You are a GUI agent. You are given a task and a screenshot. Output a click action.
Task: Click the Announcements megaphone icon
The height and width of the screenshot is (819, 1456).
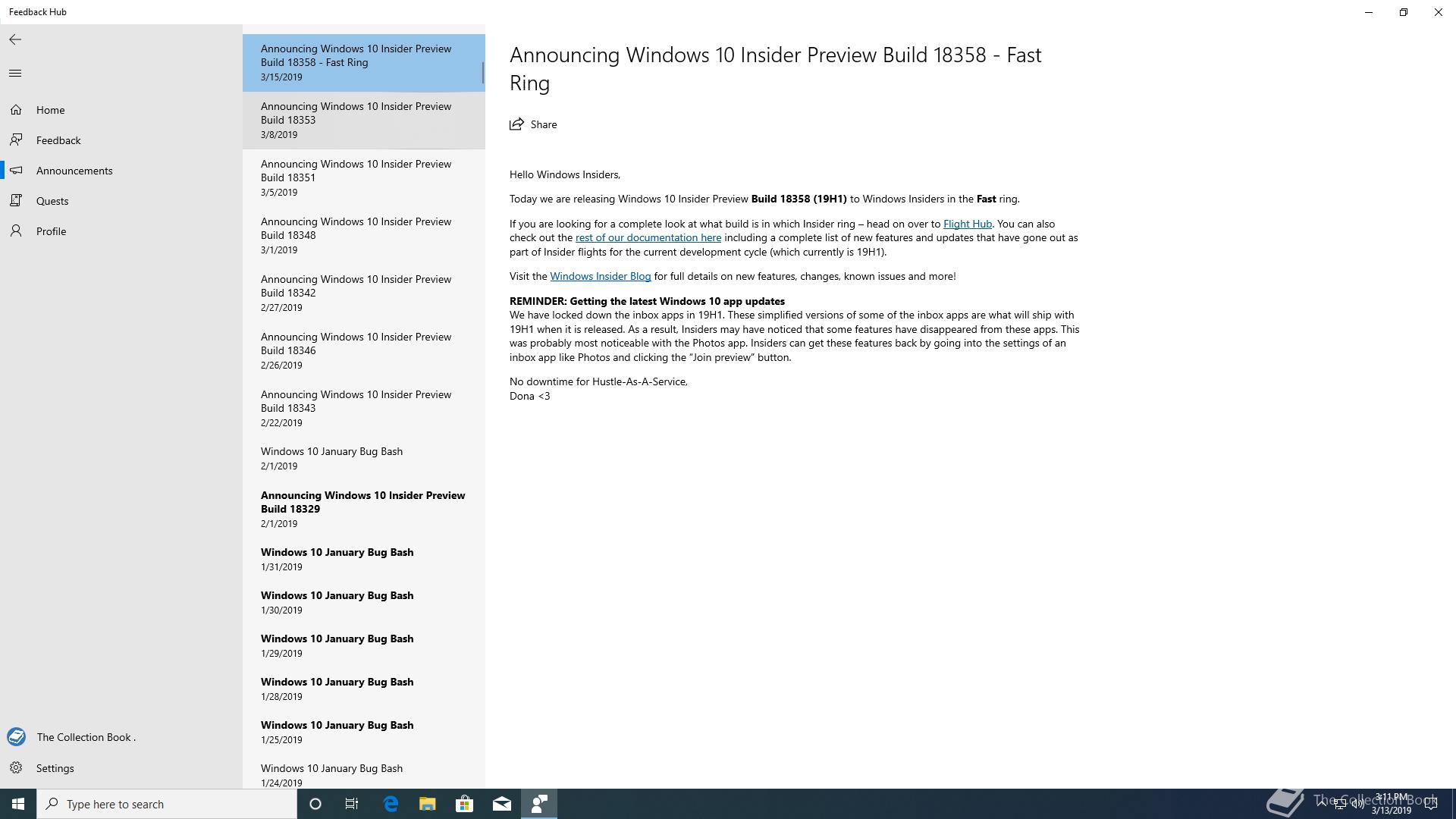coord(16,171)
